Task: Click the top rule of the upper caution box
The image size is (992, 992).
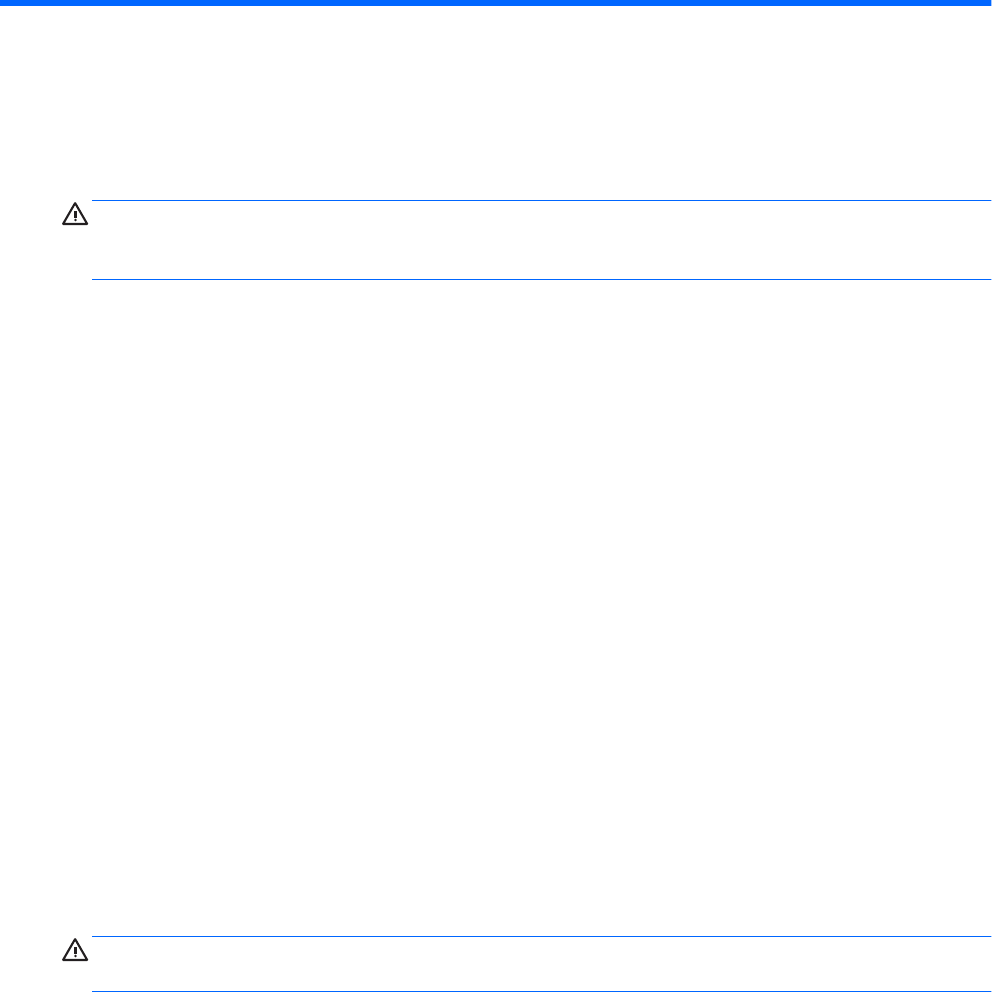Action: 534,200
